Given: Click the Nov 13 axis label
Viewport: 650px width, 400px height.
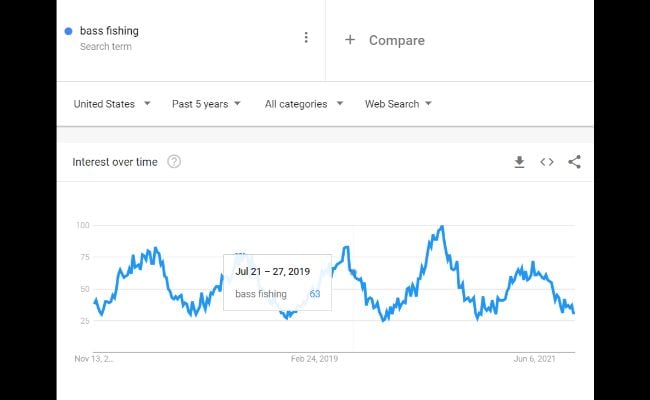Looking at the screenshot, I should click(94, 359).
